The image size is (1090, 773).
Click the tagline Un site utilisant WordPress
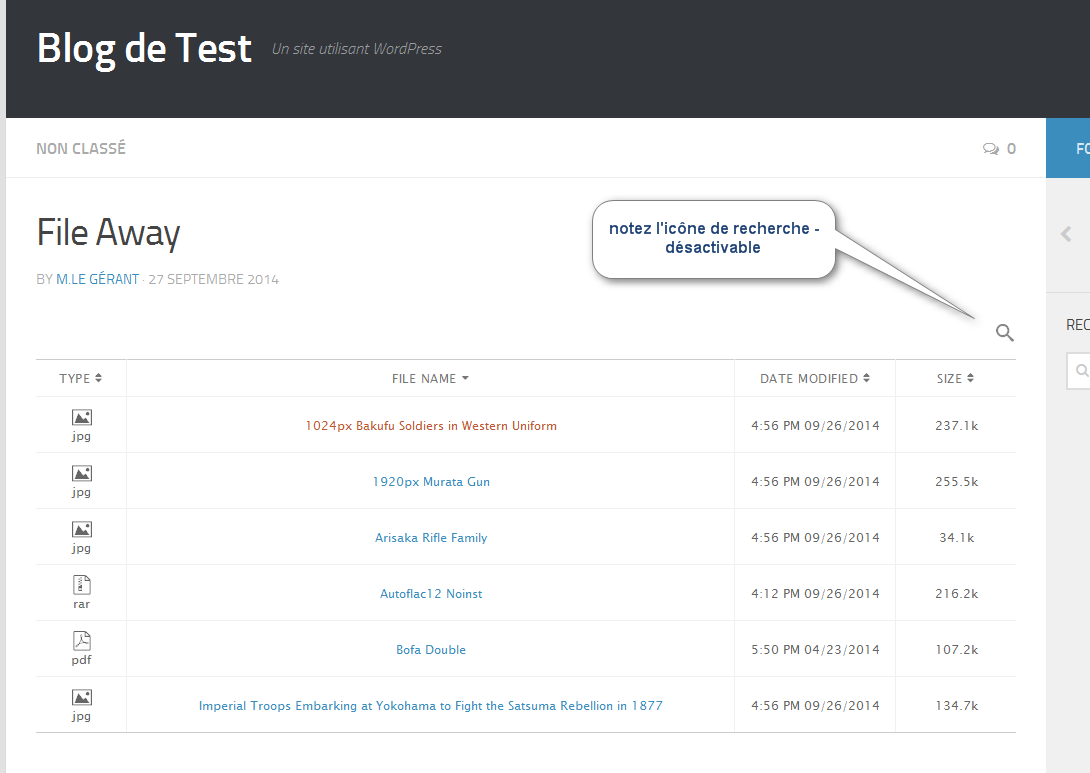pos(357,49)
